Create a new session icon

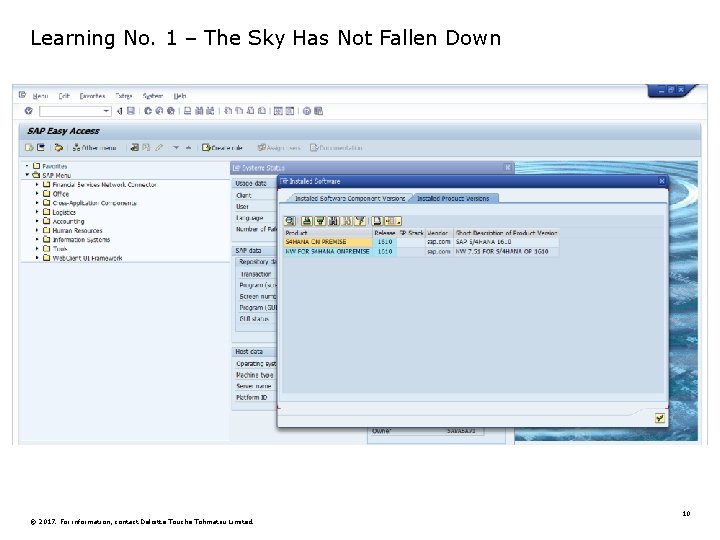pos(278,111)
